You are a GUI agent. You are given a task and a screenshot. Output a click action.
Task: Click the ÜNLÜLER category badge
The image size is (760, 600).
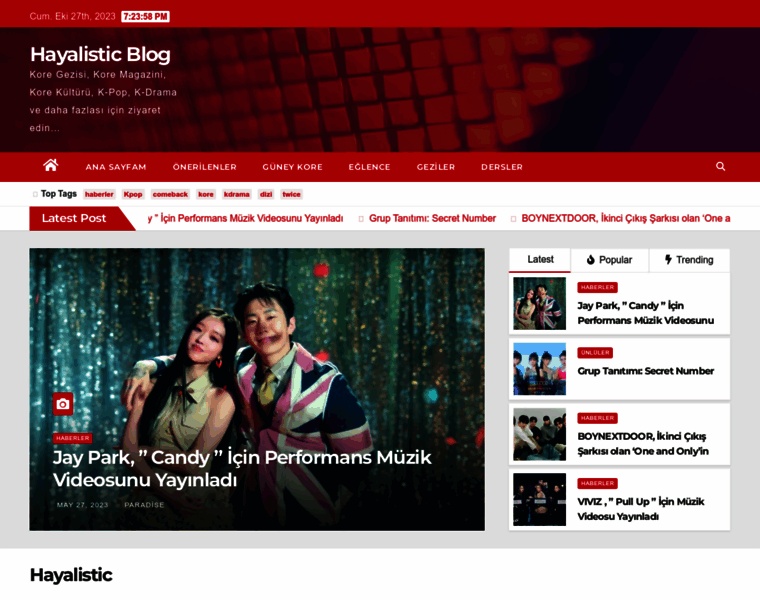[595, 353]
